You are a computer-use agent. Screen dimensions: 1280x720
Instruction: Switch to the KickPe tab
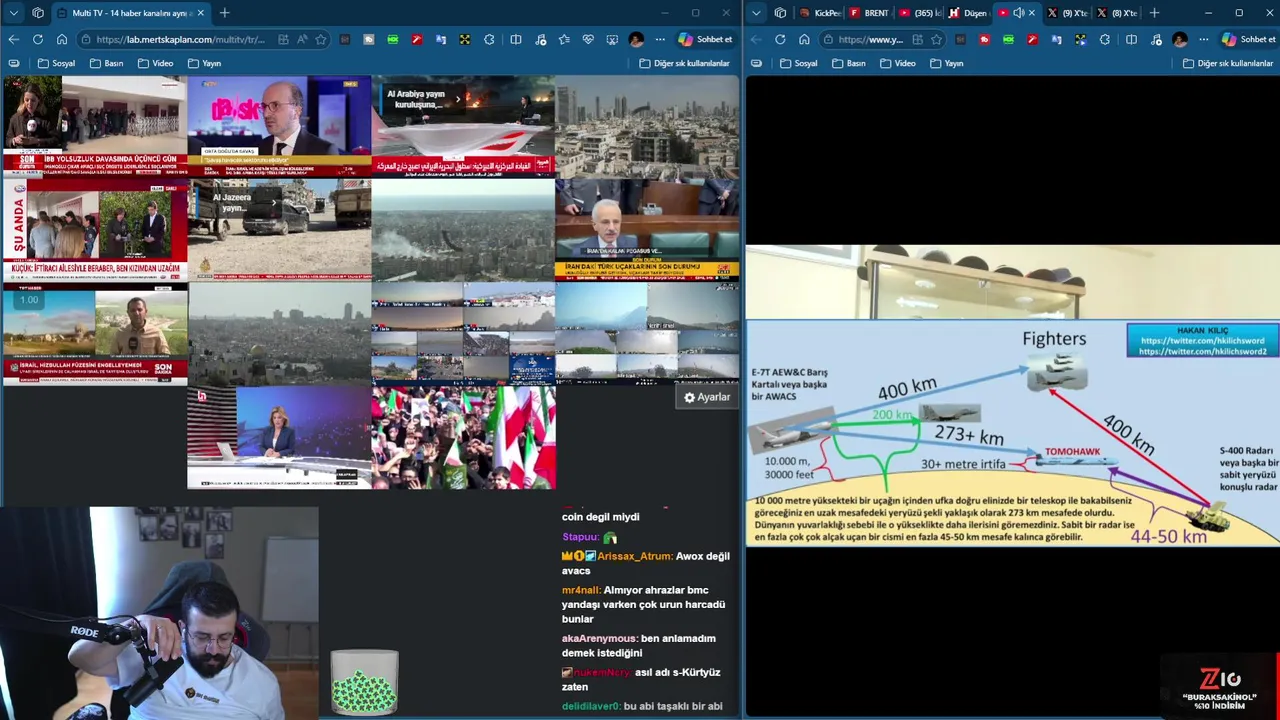click(820, 13)
